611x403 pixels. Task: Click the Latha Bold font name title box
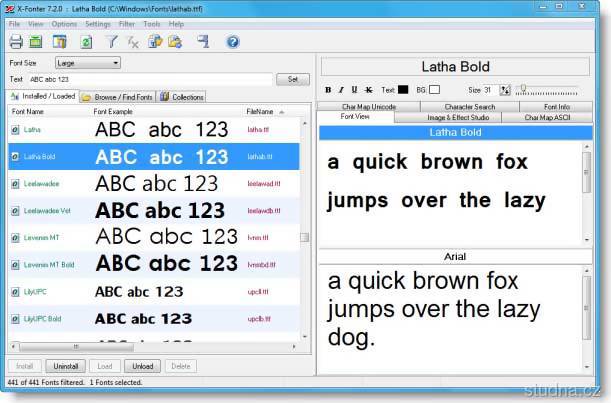click(455, 67)
